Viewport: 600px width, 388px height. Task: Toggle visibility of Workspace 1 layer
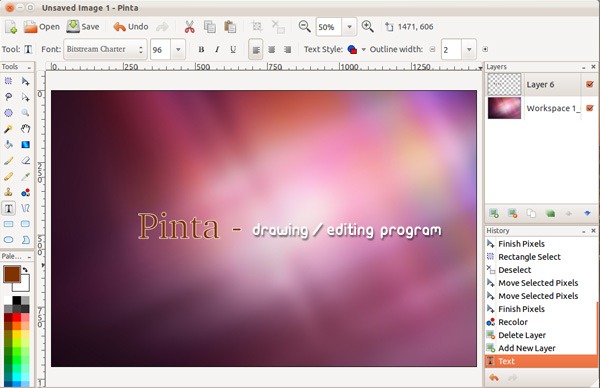(x=590, y=108)
